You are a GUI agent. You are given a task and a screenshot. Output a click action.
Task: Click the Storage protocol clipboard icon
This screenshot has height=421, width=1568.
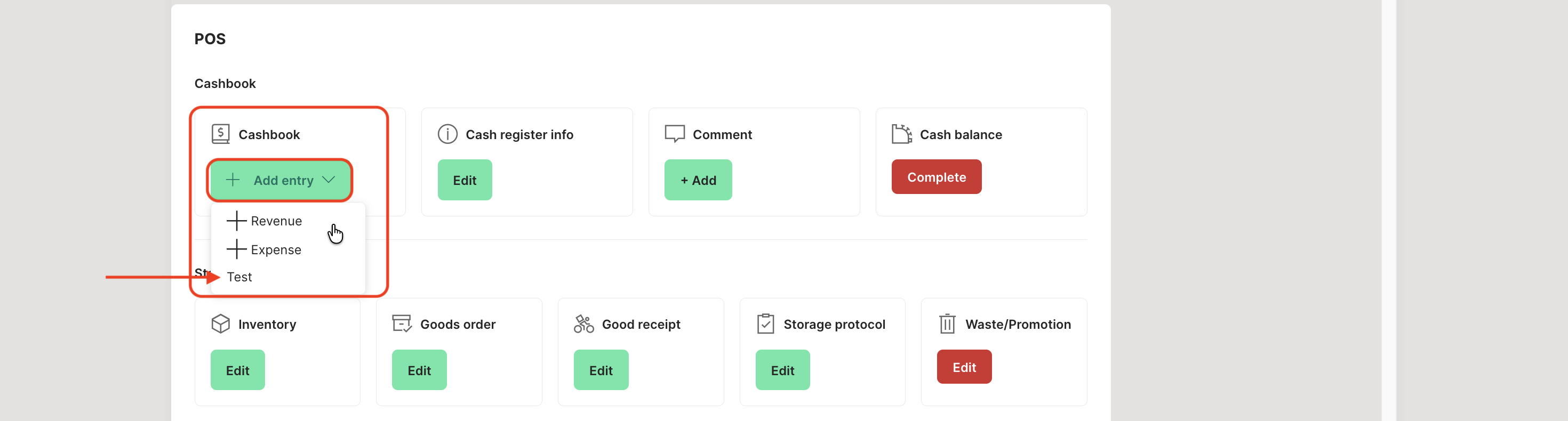click(x=765, y=323)
